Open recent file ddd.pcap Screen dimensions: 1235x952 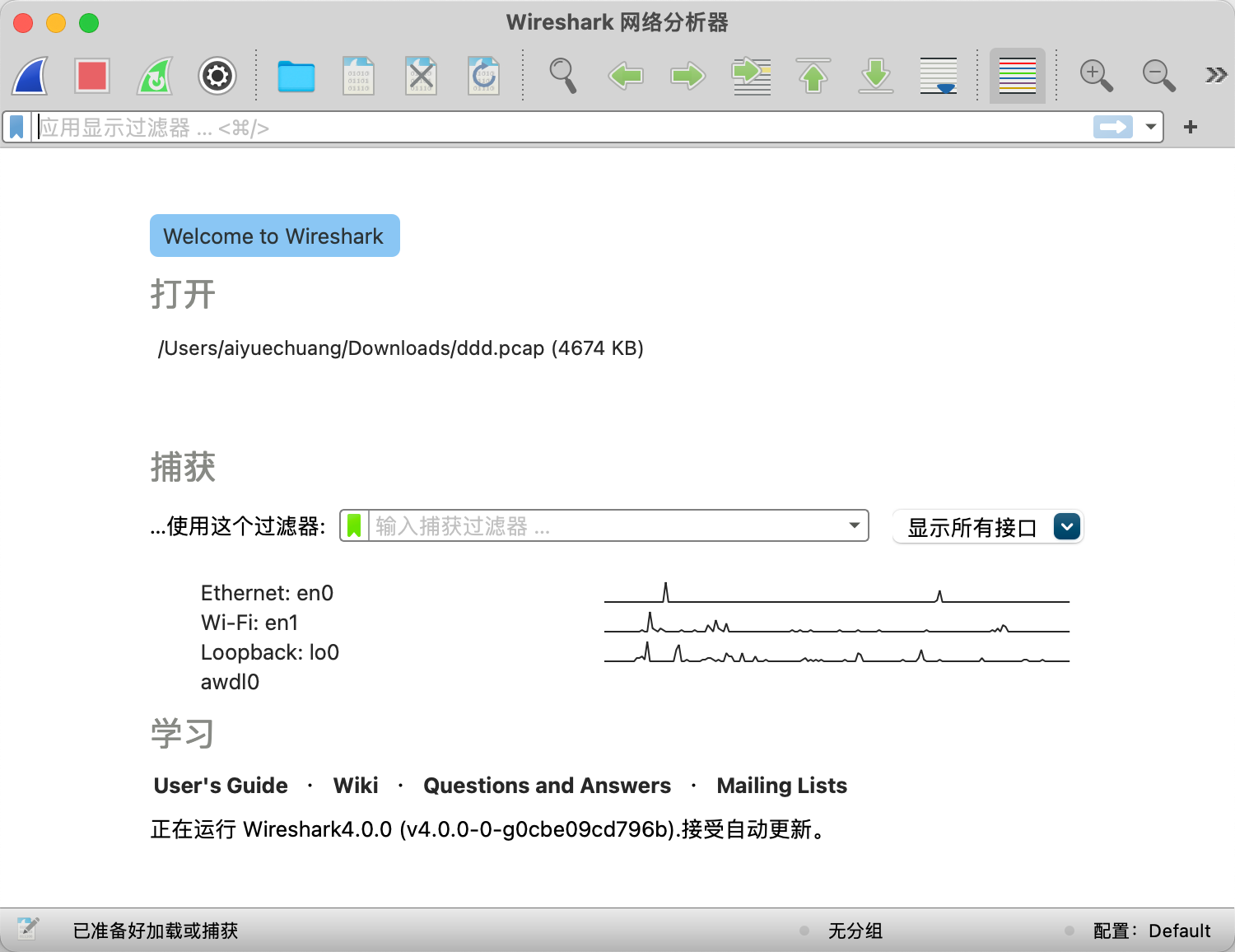401,348
